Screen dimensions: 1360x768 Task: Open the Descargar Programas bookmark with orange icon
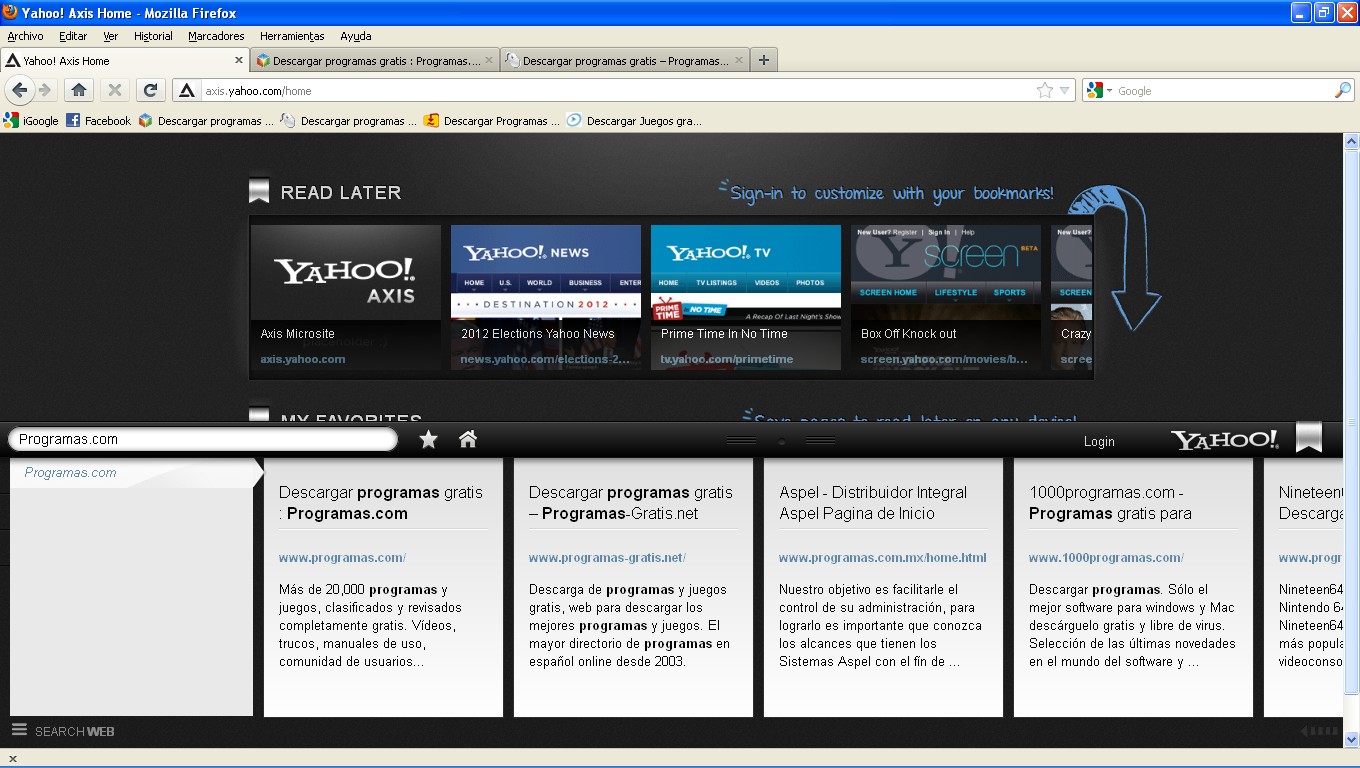point(492,121)
